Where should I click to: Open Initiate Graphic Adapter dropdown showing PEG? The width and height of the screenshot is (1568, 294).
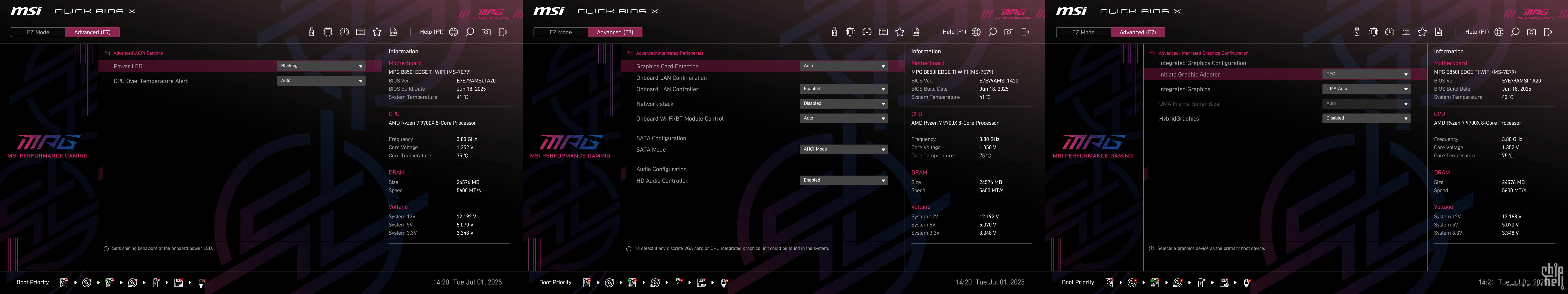tap(1367, 74)
